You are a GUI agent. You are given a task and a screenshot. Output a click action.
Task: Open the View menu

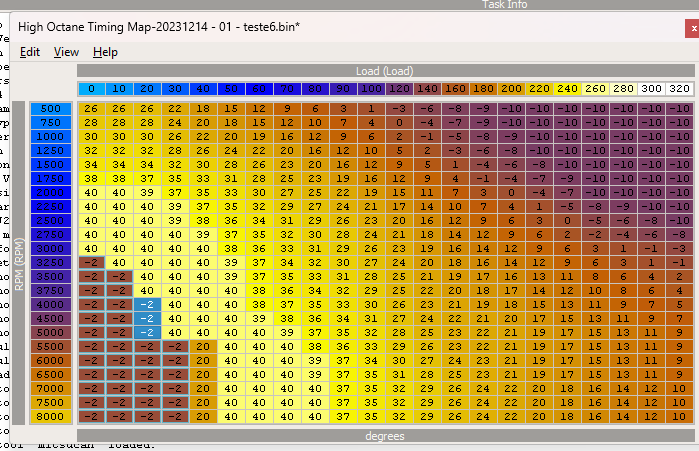[x=66, y=52]
